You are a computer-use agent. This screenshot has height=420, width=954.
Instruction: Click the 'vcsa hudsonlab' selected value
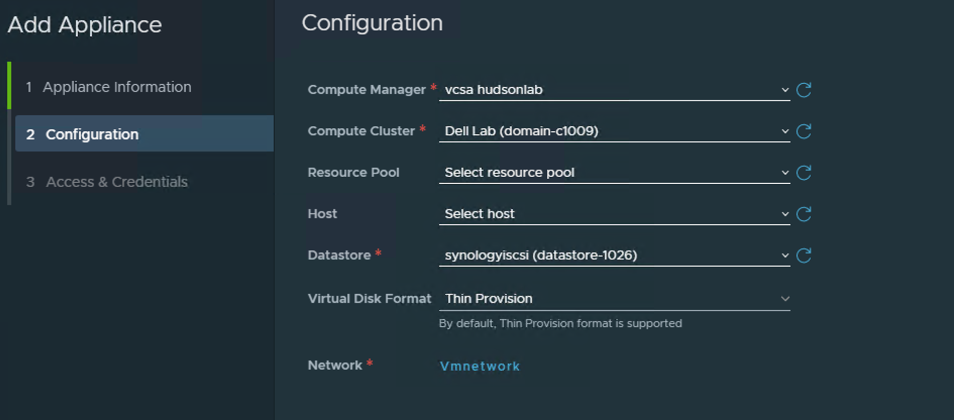tap(493, 89)
